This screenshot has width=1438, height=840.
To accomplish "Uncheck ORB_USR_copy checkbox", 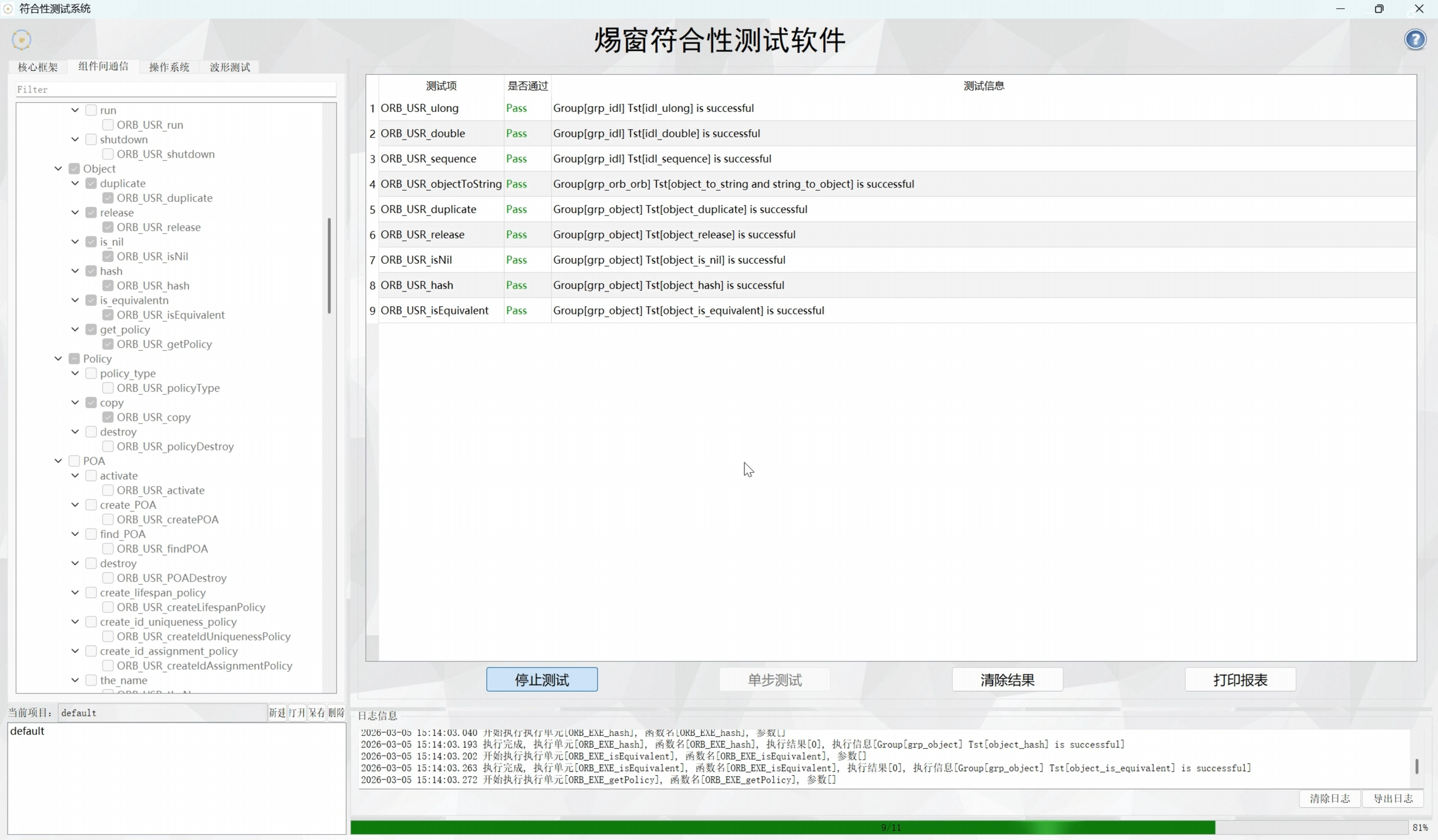I will (108, 417).
